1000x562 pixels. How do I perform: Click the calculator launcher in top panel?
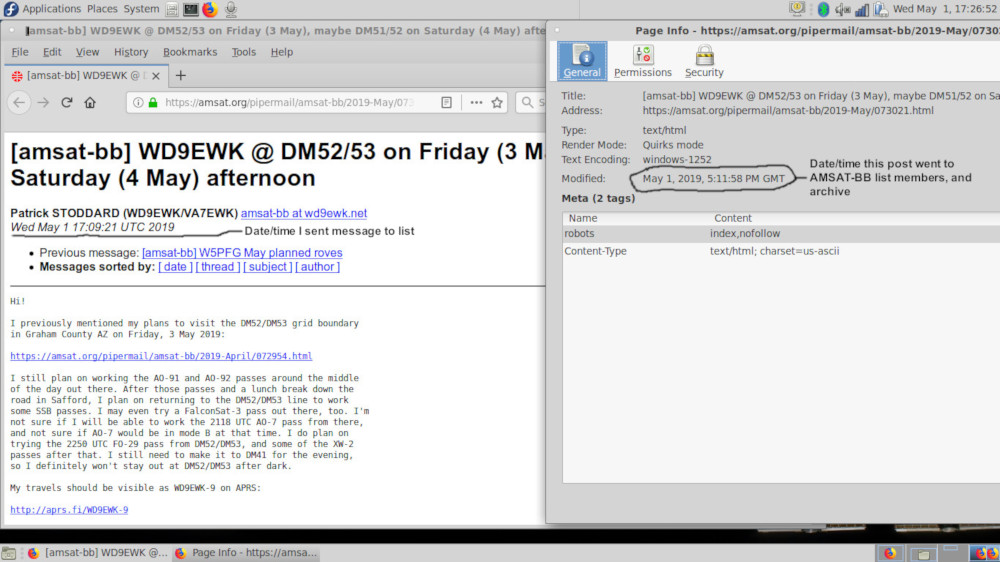click(172, 9)
